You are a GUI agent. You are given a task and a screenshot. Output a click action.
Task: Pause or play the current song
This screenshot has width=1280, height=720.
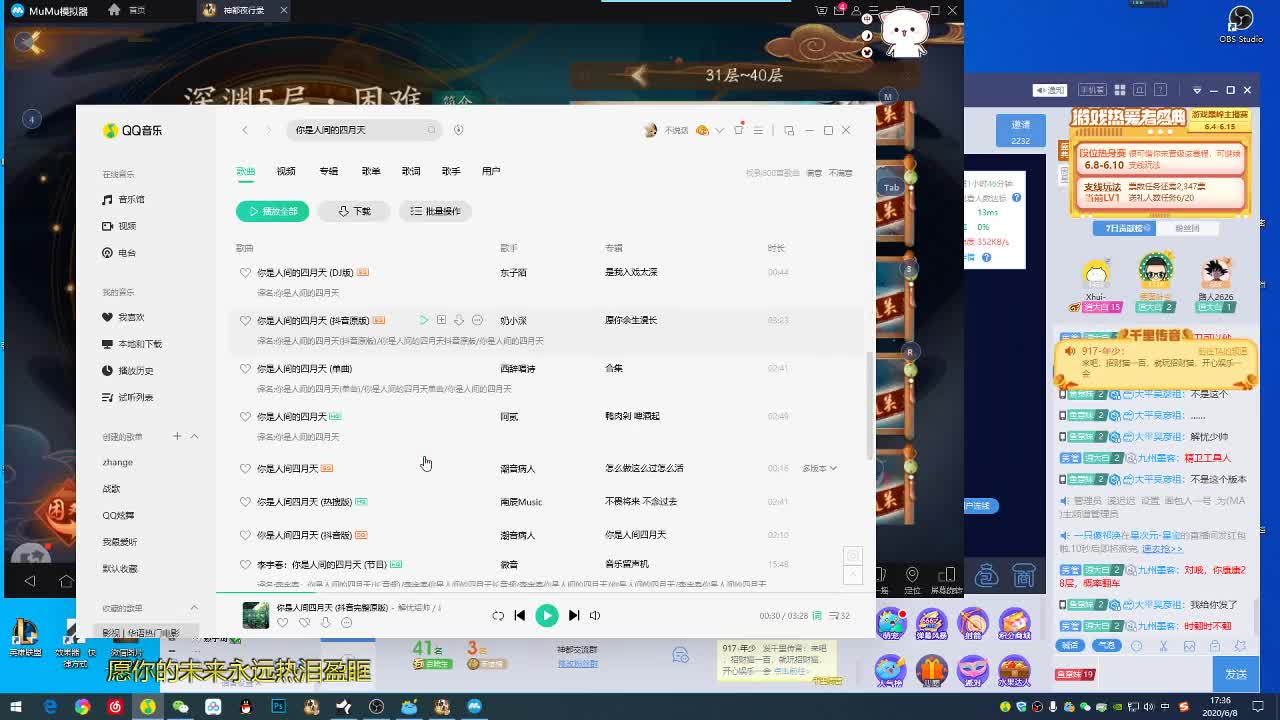(547, 615)
